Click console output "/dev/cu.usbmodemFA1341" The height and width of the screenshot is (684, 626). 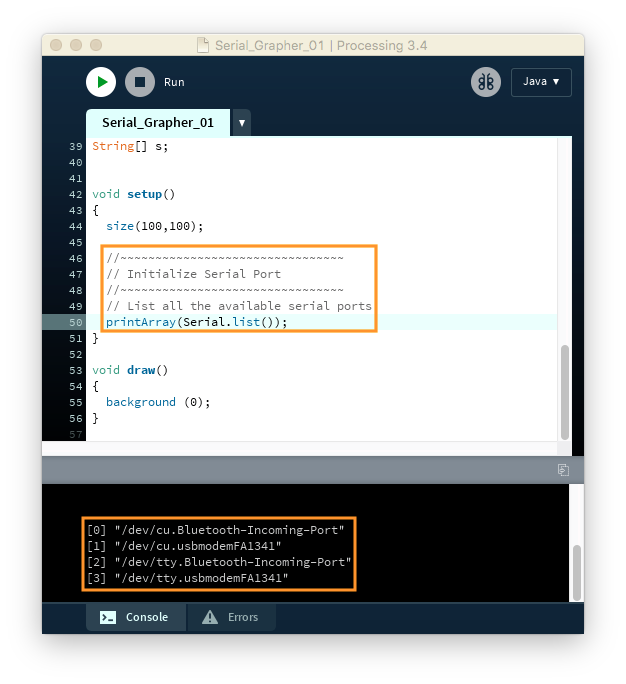pyautogui.click(x=198, y=546)
